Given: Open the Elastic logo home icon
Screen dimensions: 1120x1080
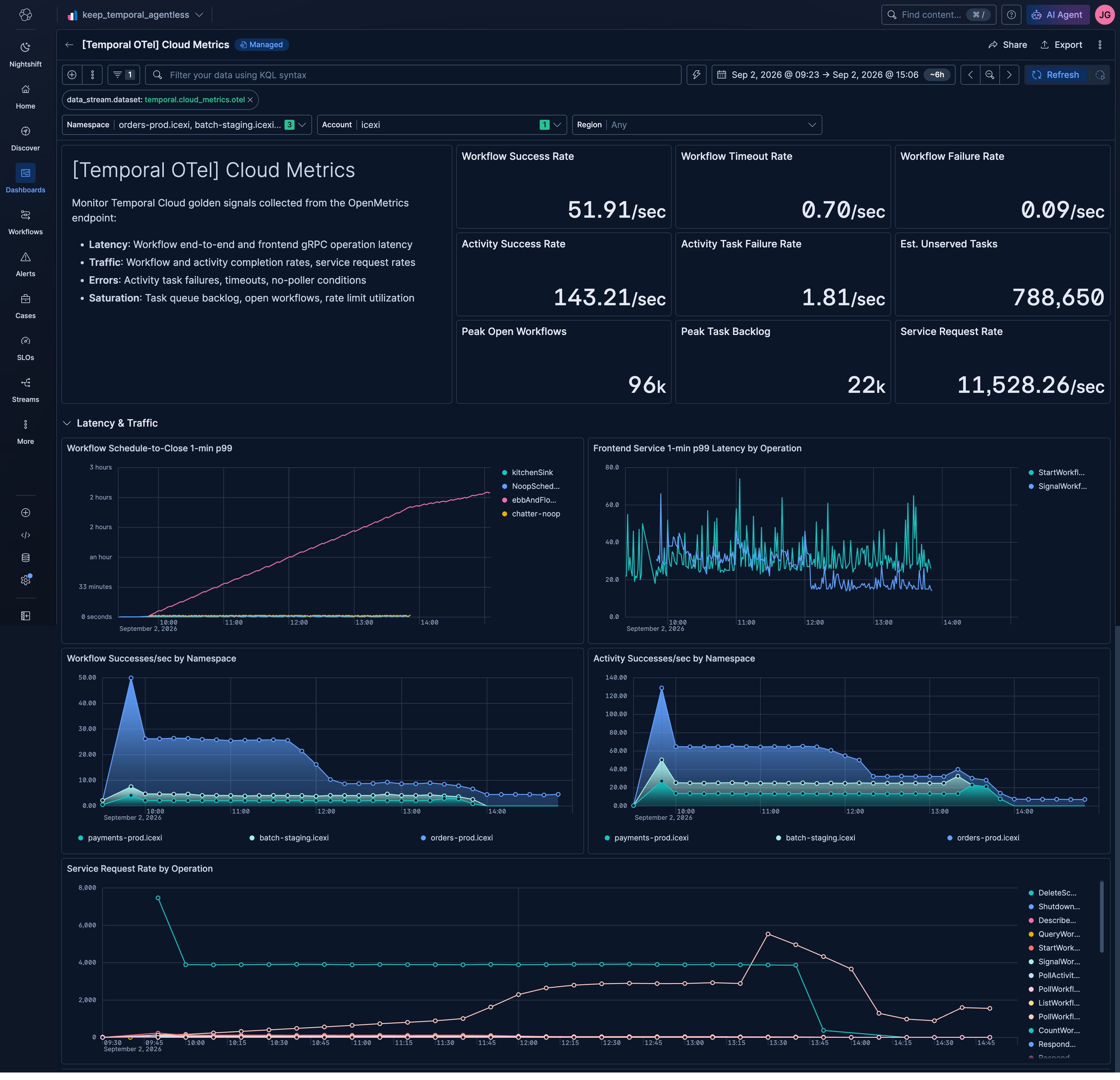Looking at the screenshot, I should point(25,15).
